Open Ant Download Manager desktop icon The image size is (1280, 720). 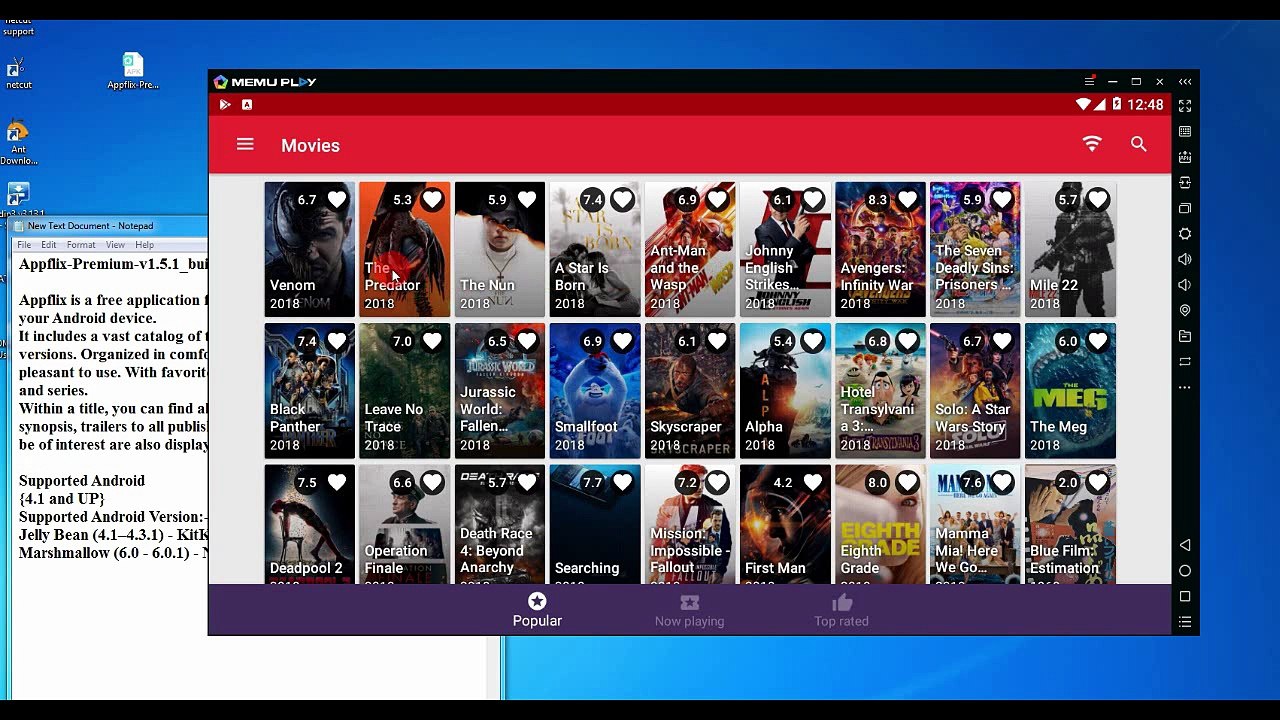tap(18, 143)
